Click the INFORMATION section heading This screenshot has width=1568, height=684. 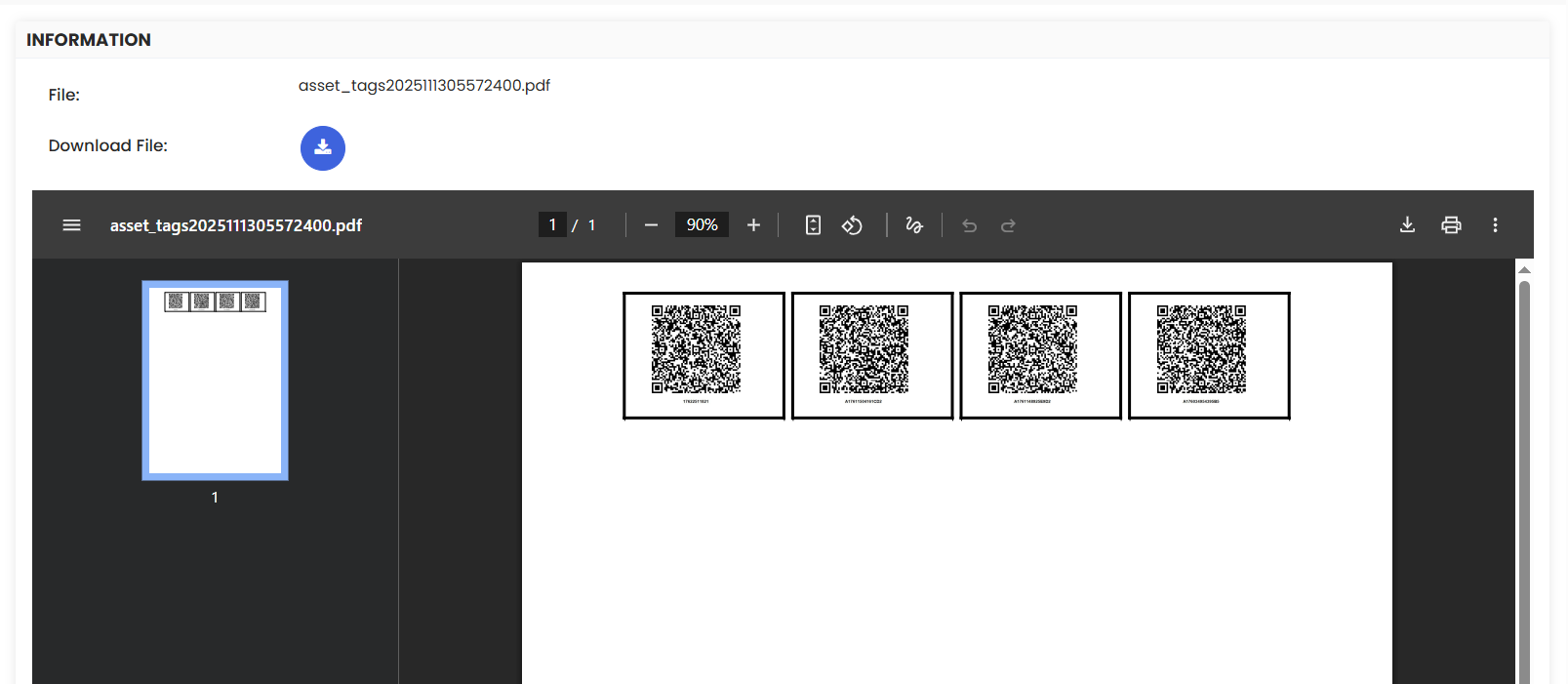pos(89,40)
